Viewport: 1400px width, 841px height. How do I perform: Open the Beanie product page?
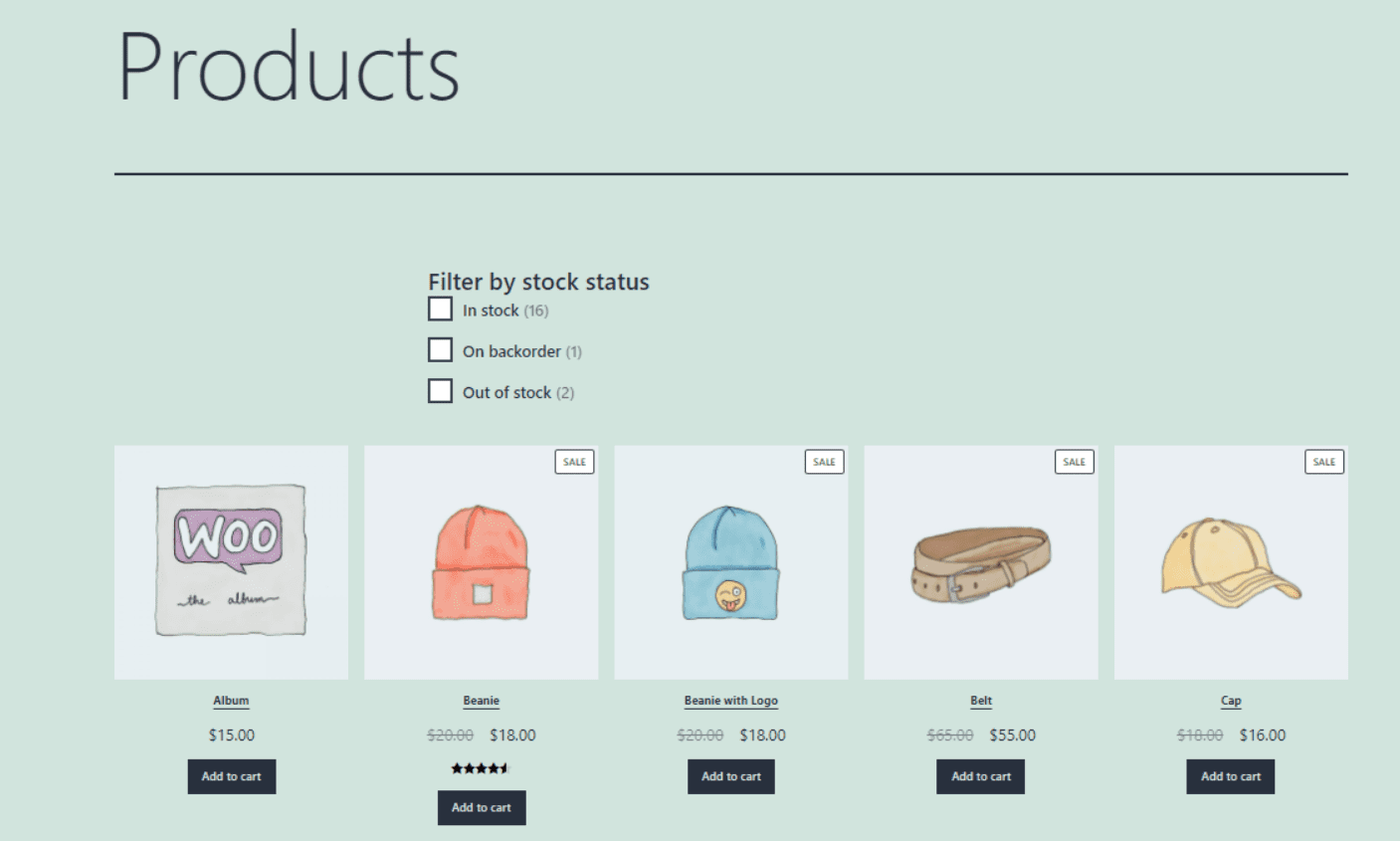point(481,700)
